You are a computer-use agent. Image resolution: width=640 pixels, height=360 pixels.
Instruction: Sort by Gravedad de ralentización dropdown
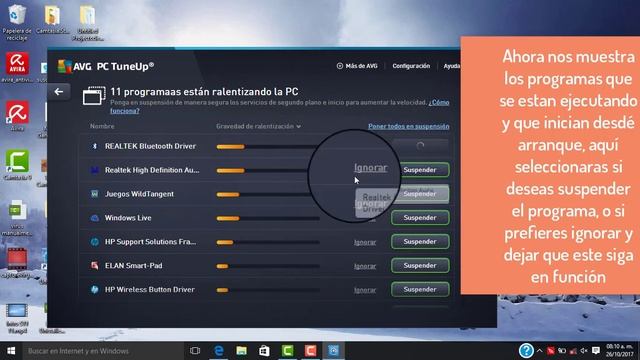pyautogui.click(x=258, y=127)
